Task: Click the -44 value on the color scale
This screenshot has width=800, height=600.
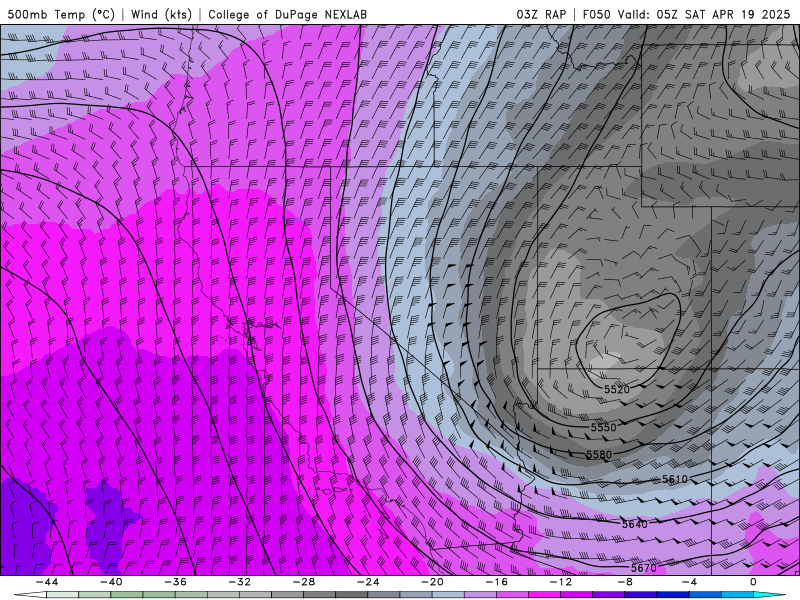Action: coord(47,582)
